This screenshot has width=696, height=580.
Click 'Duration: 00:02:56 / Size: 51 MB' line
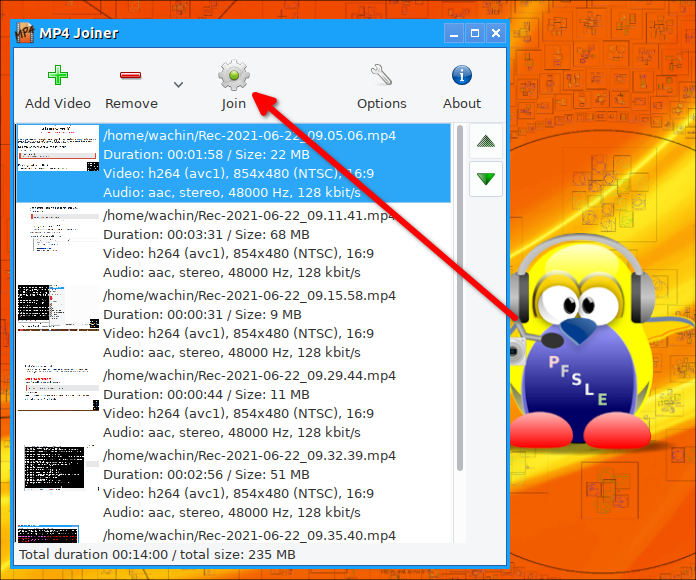tap(206, 474)
